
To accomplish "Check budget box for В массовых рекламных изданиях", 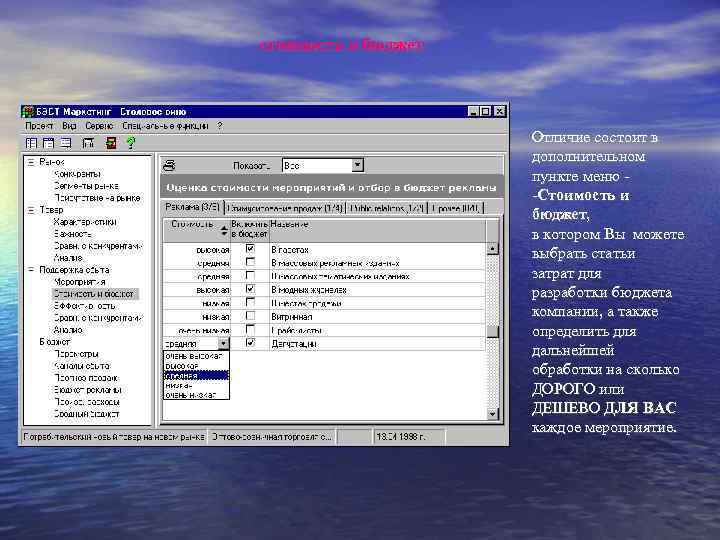I will (x=250, y=262).
